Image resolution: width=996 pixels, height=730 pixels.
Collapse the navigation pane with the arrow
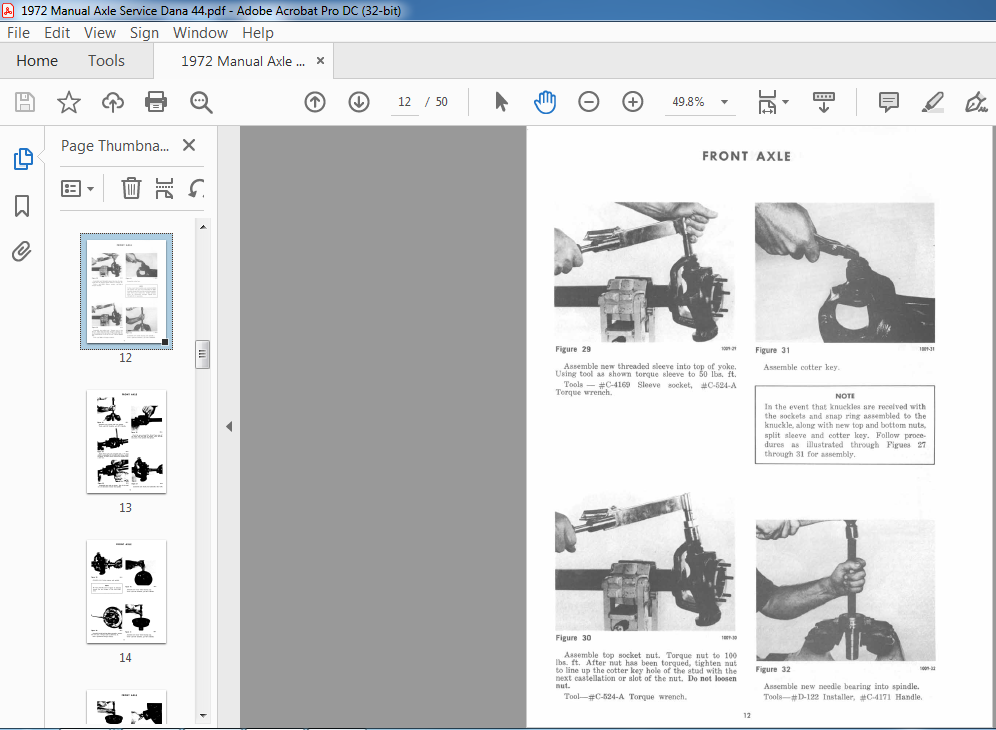click(229, 426)
